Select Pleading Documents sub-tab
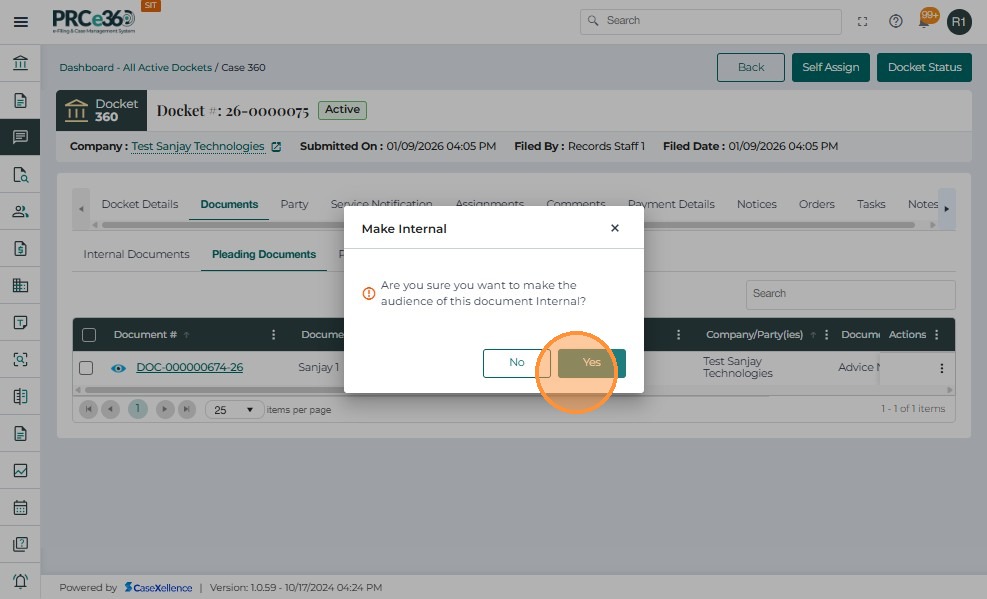The image size is (987, 599). point(264,254)
